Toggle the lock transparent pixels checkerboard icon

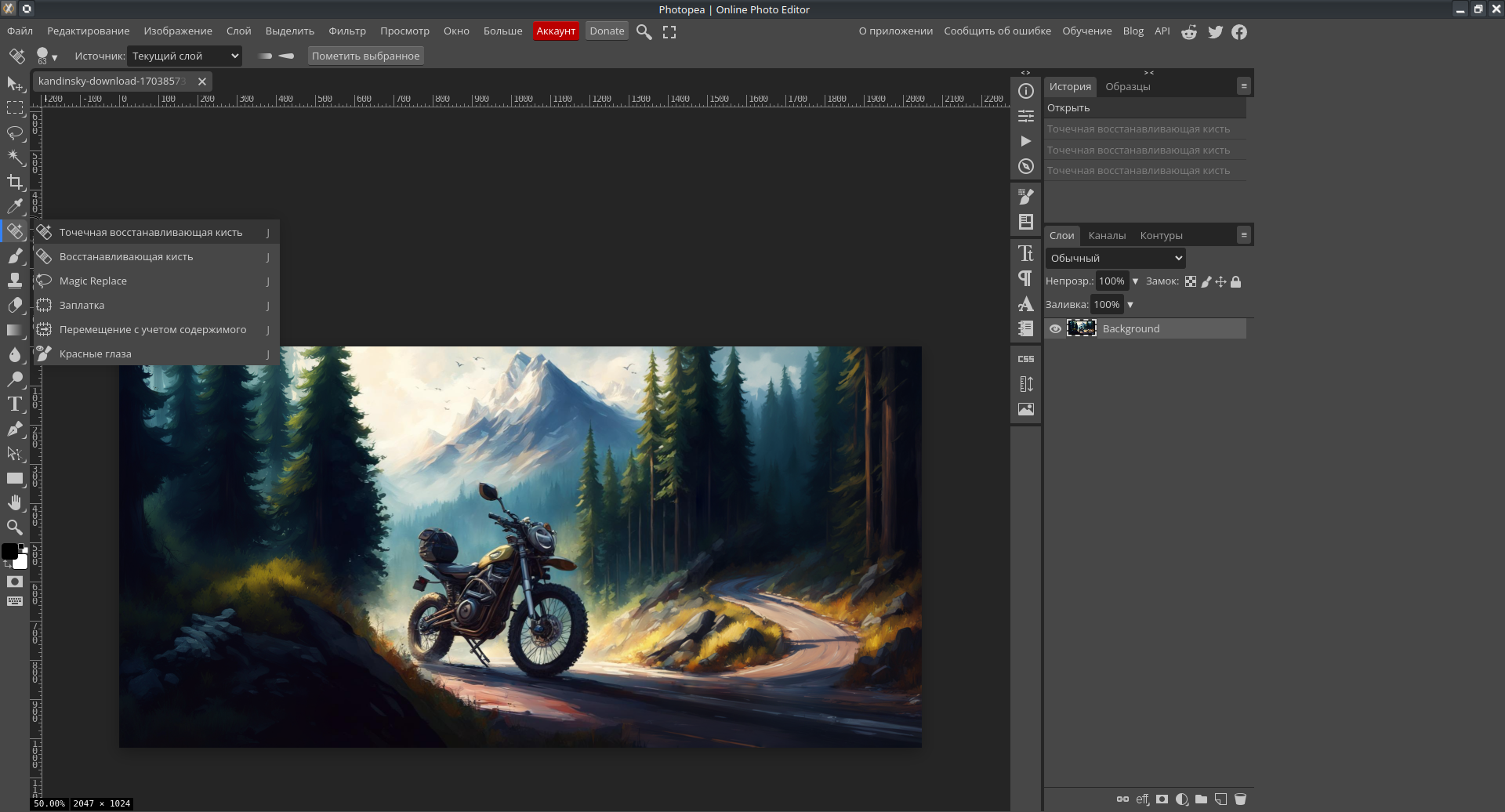(x=1191, y=281)
